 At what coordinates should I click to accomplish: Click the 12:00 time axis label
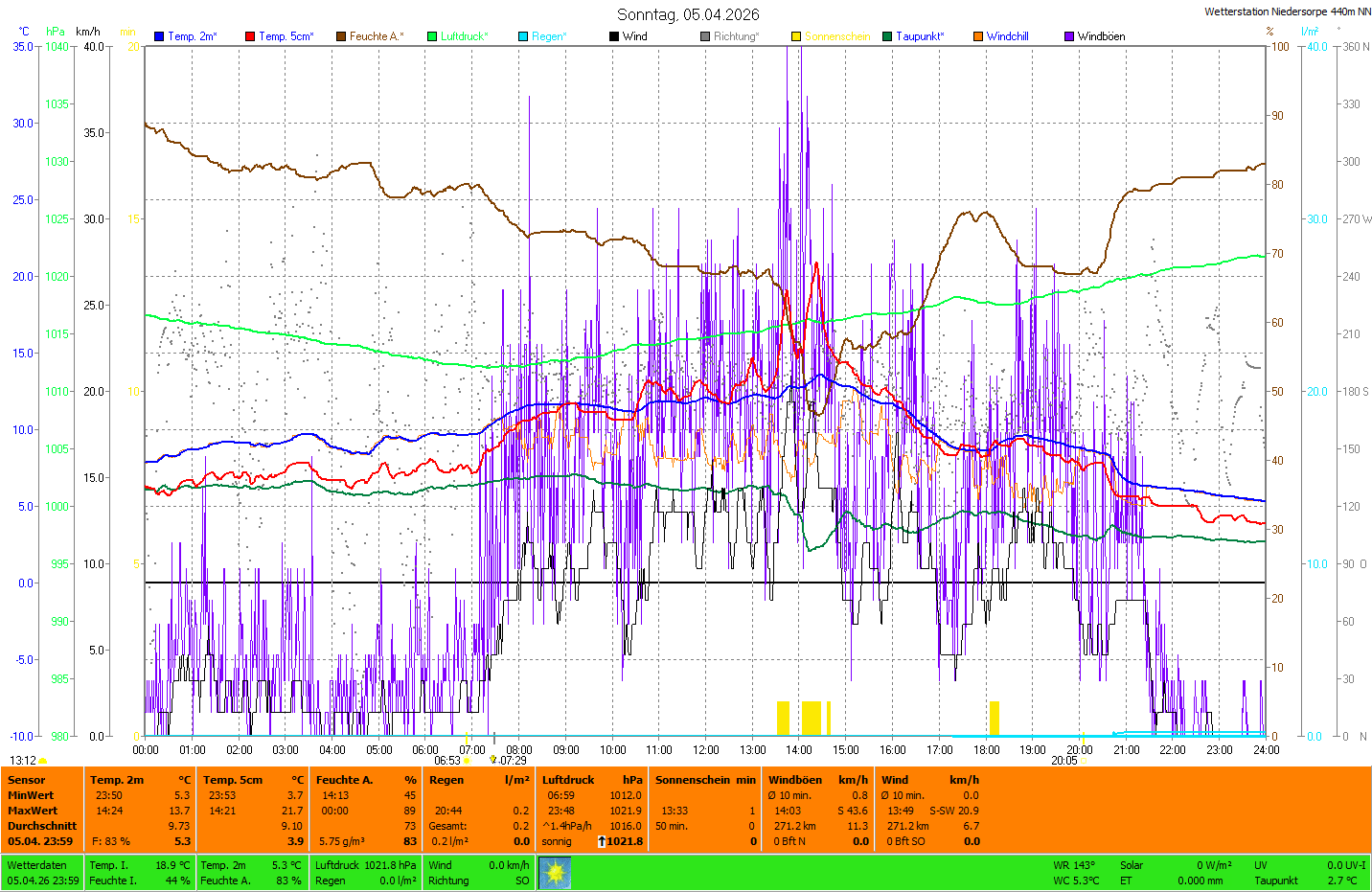(706, 750)
